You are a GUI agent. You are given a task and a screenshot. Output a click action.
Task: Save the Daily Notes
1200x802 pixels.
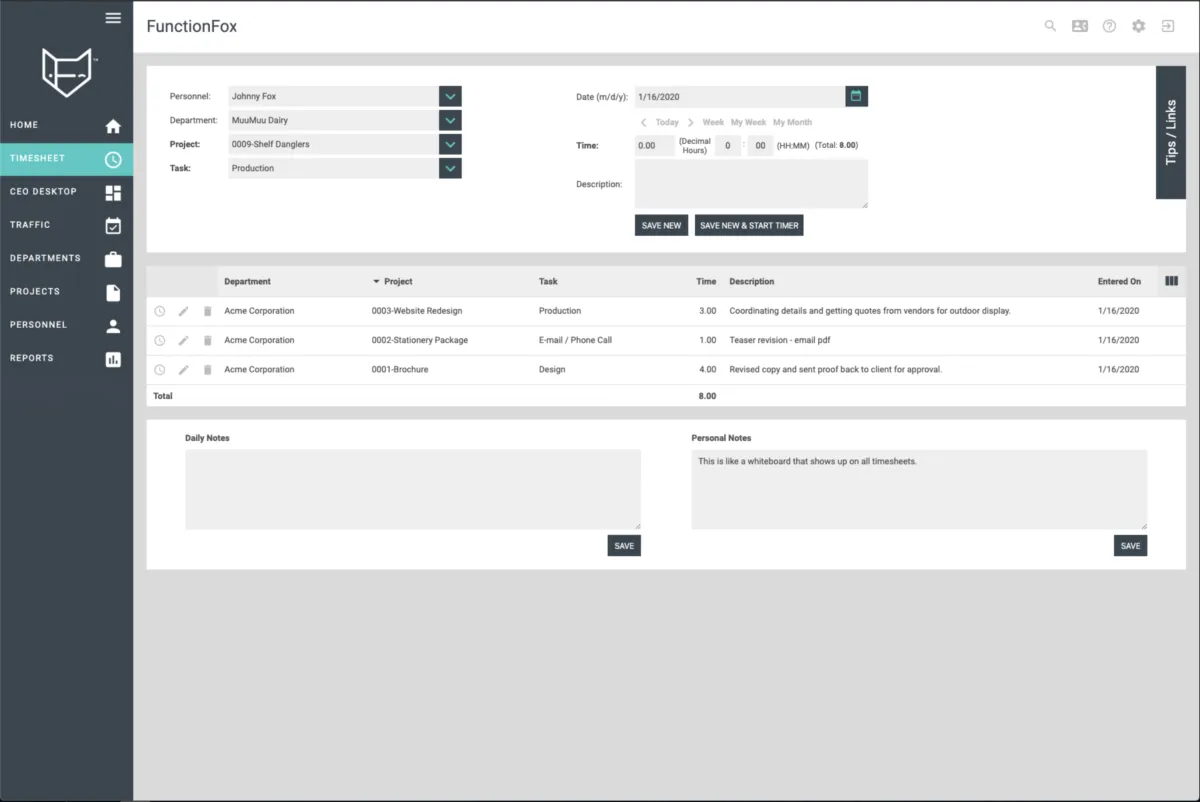click(624, 546)
